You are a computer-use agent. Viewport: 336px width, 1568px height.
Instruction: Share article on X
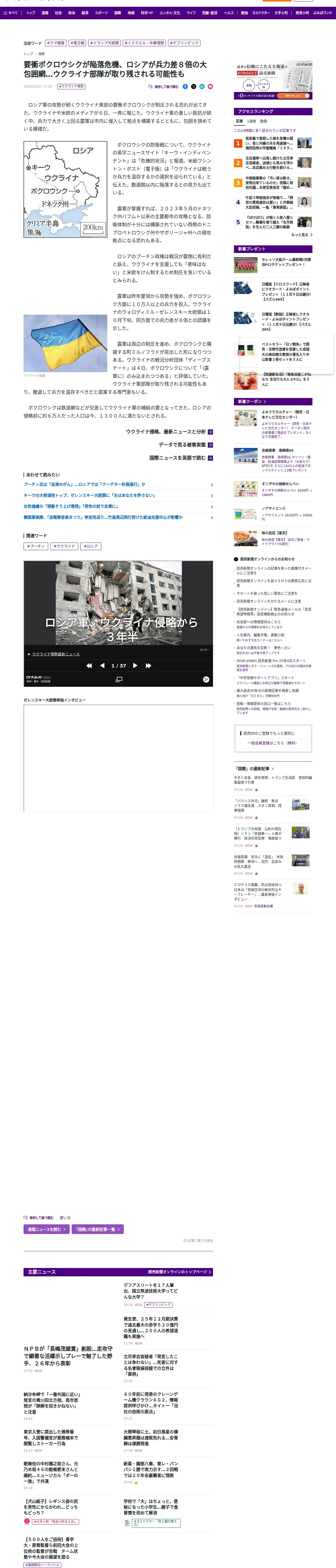[194, 87]
